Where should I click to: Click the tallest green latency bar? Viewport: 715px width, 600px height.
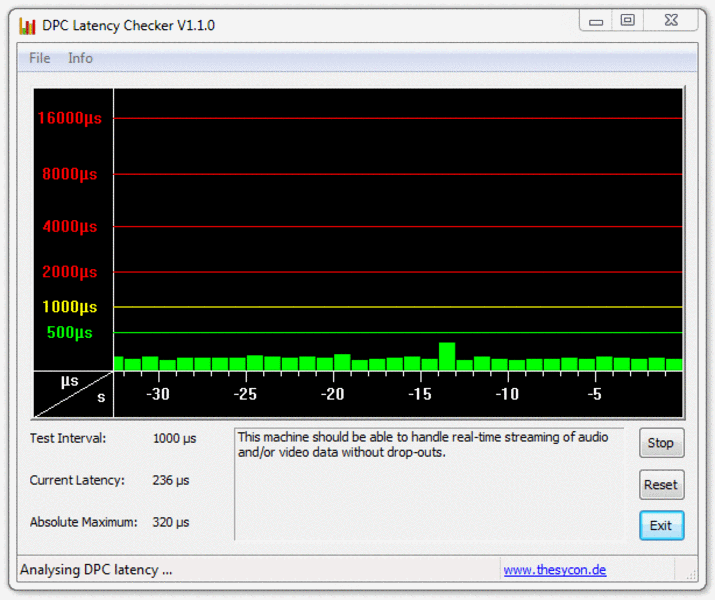447,356
